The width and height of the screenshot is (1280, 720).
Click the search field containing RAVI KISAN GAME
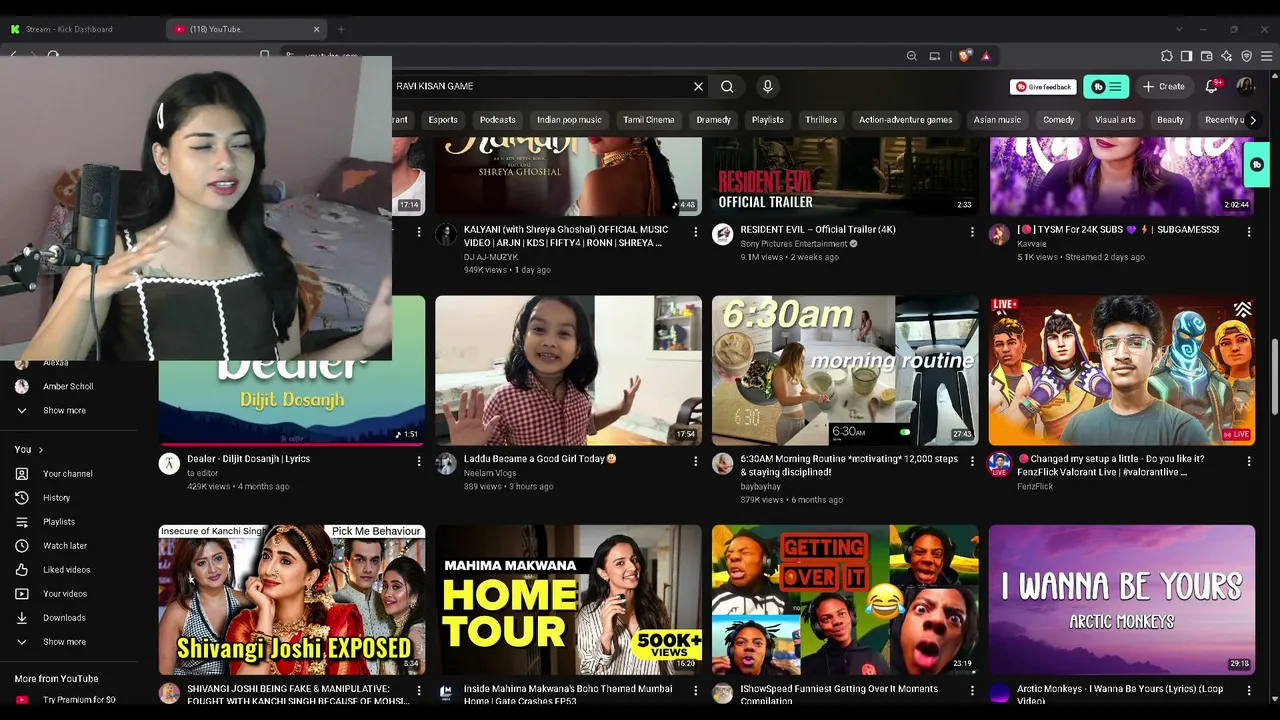(x=540, y=86)
